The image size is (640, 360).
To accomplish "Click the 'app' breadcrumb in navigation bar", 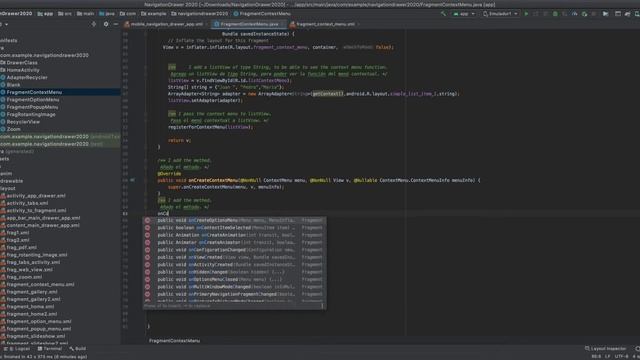I will point(45,14).
